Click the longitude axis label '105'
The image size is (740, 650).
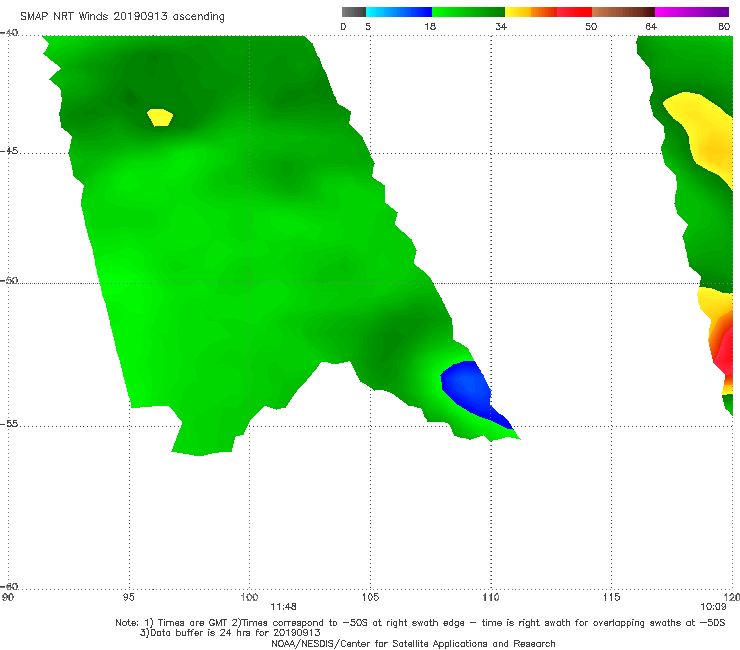pos(370,597)
